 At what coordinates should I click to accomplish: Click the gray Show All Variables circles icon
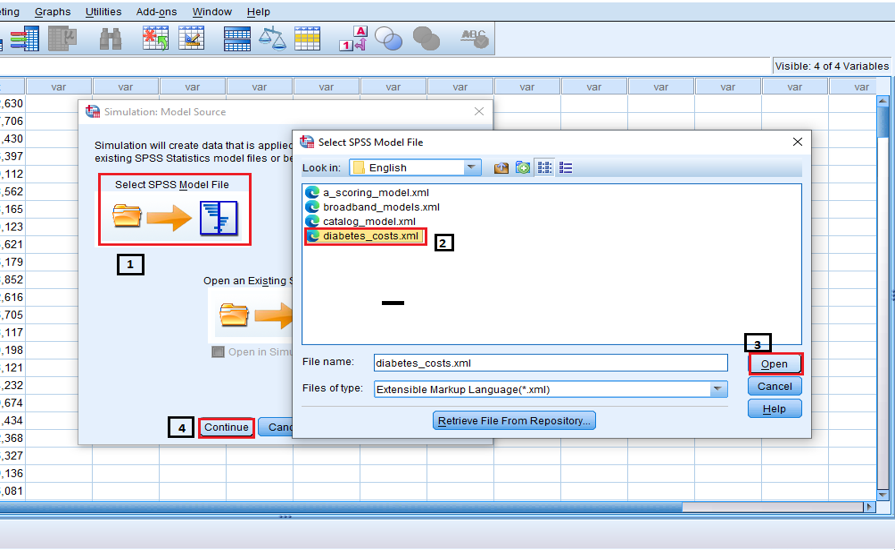click(x=426, y=39)
